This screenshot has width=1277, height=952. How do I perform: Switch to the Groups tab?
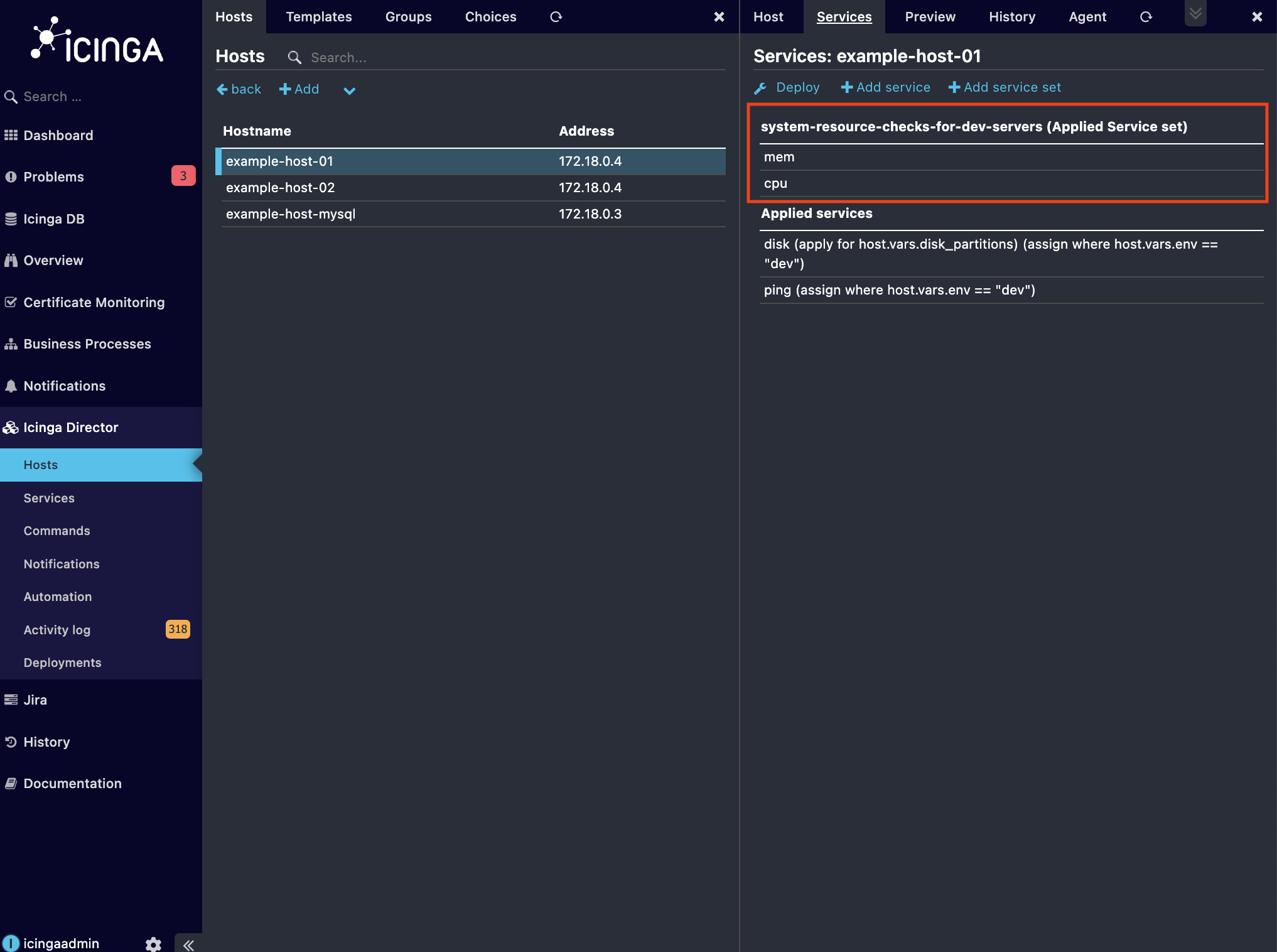click(408, 17)
